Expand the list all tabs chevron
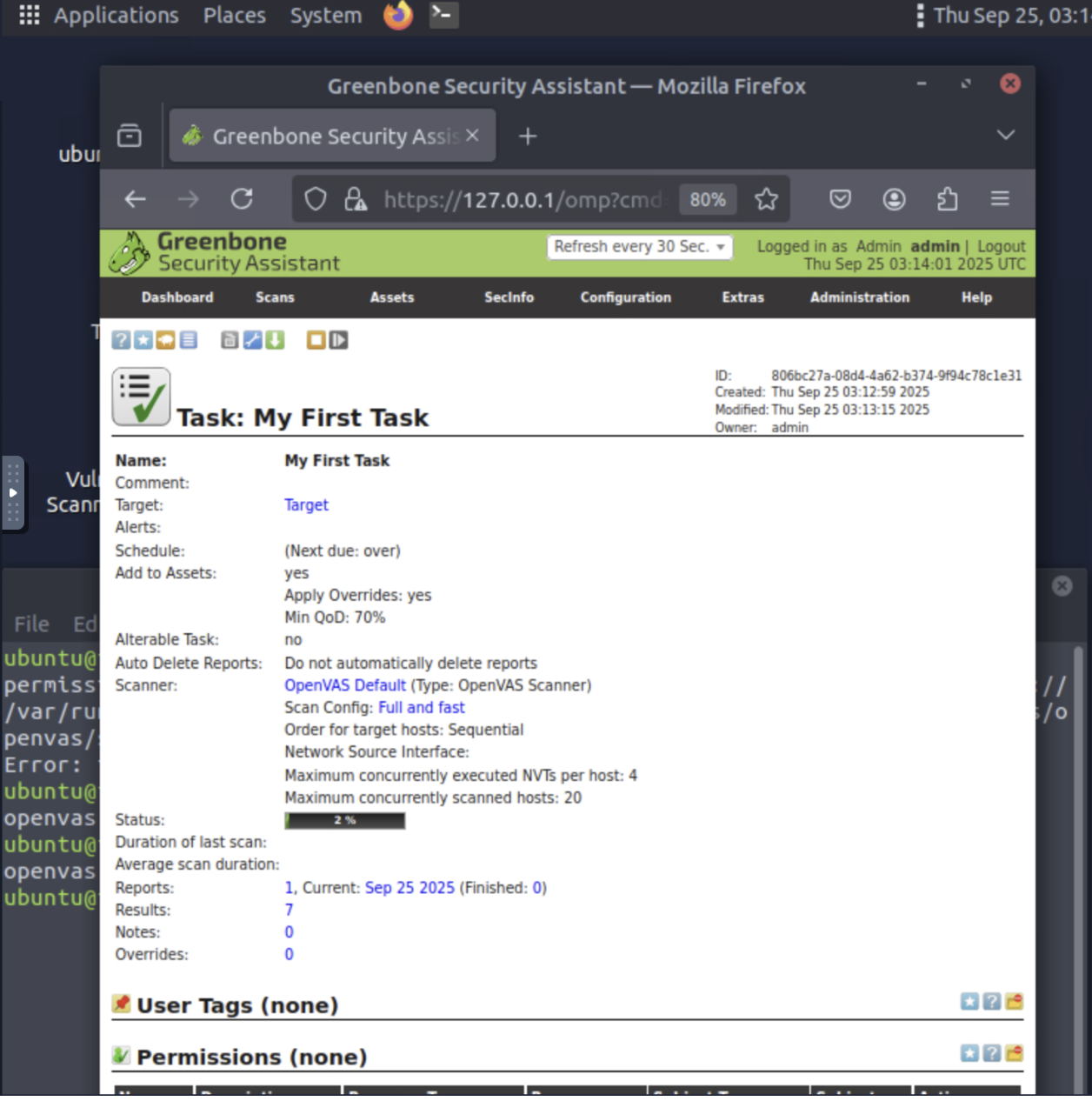Viewport: 1092px width, 1101px height. pyautogui.click(x=1006, y=135)
